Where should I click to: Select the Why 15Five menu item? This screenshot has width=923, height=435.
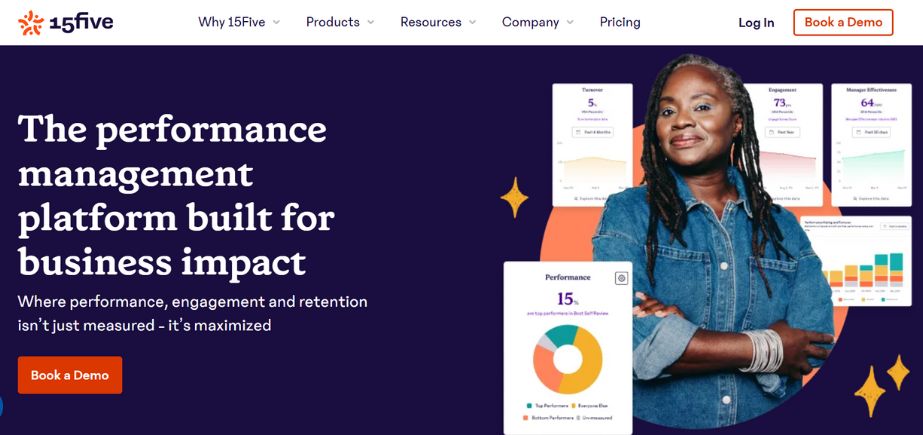231,22
